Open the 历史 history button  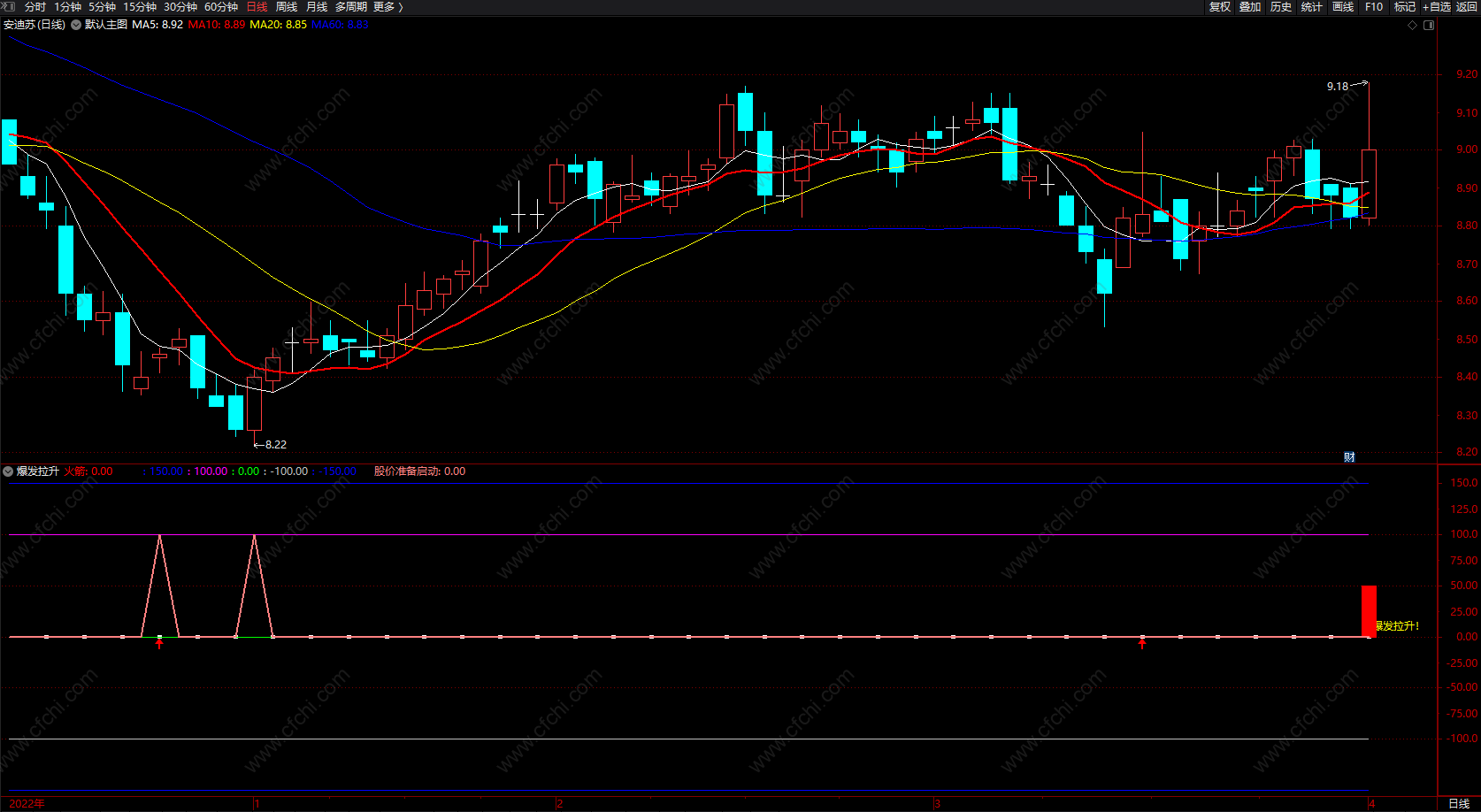point(1281,7)
